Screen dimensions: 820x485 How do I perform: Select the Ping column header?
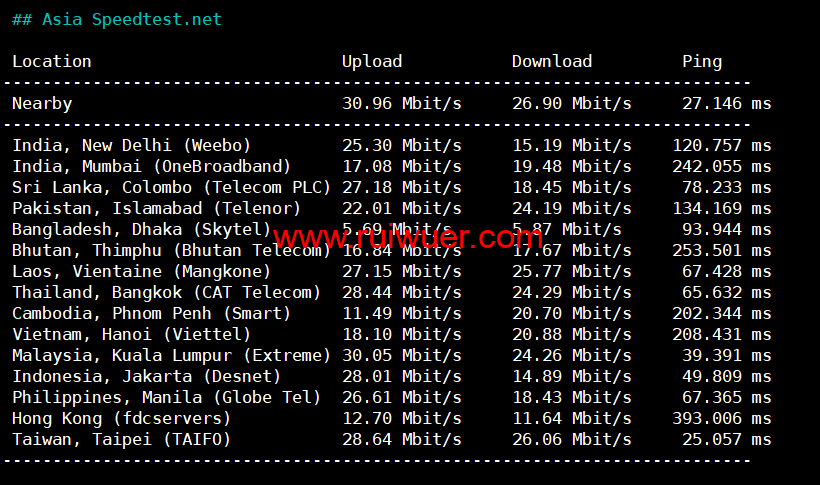tap(702, 62)
